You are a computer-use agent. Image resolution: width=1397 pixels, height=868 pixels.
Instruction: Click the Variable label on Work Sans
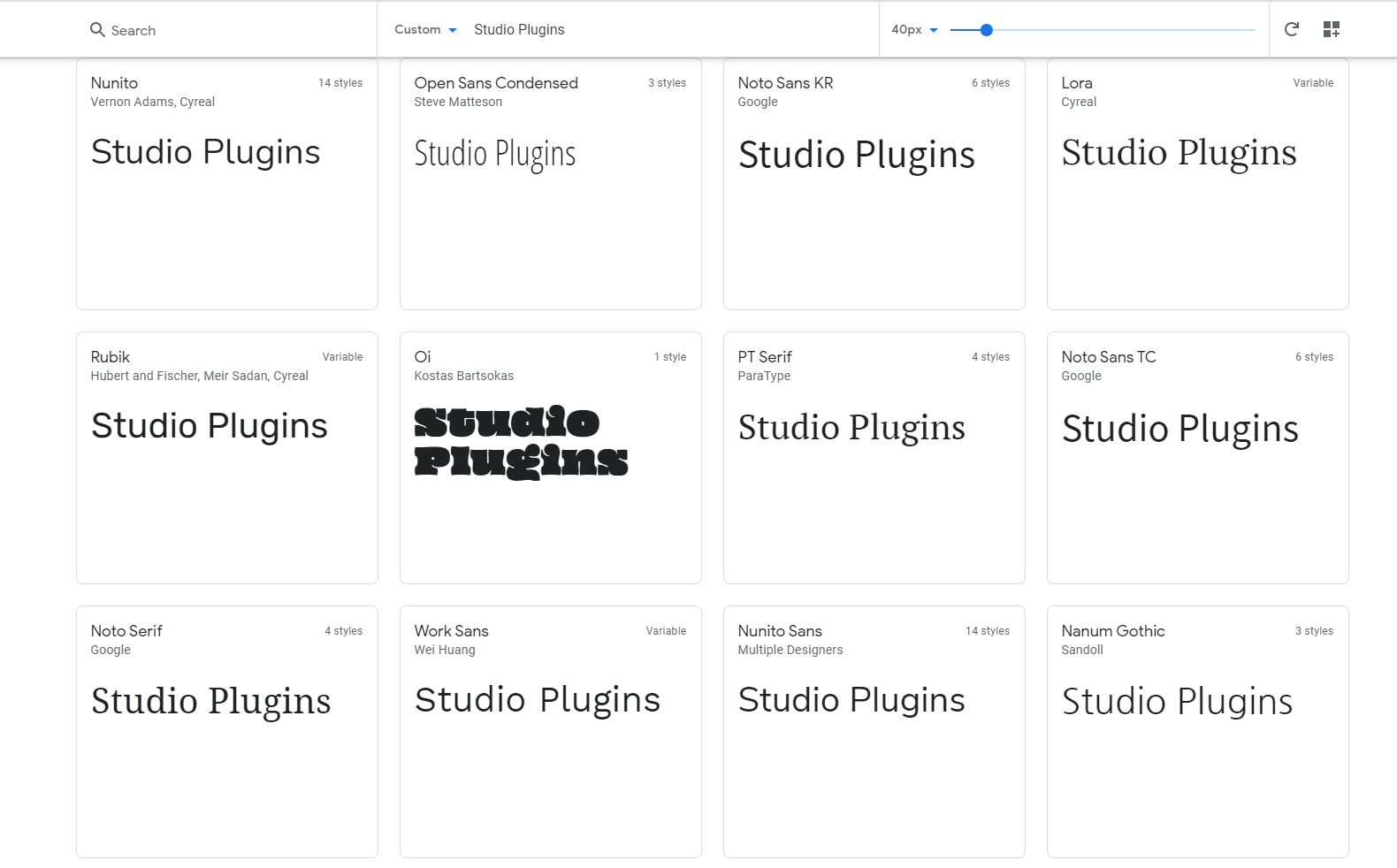tap(666, 631)
